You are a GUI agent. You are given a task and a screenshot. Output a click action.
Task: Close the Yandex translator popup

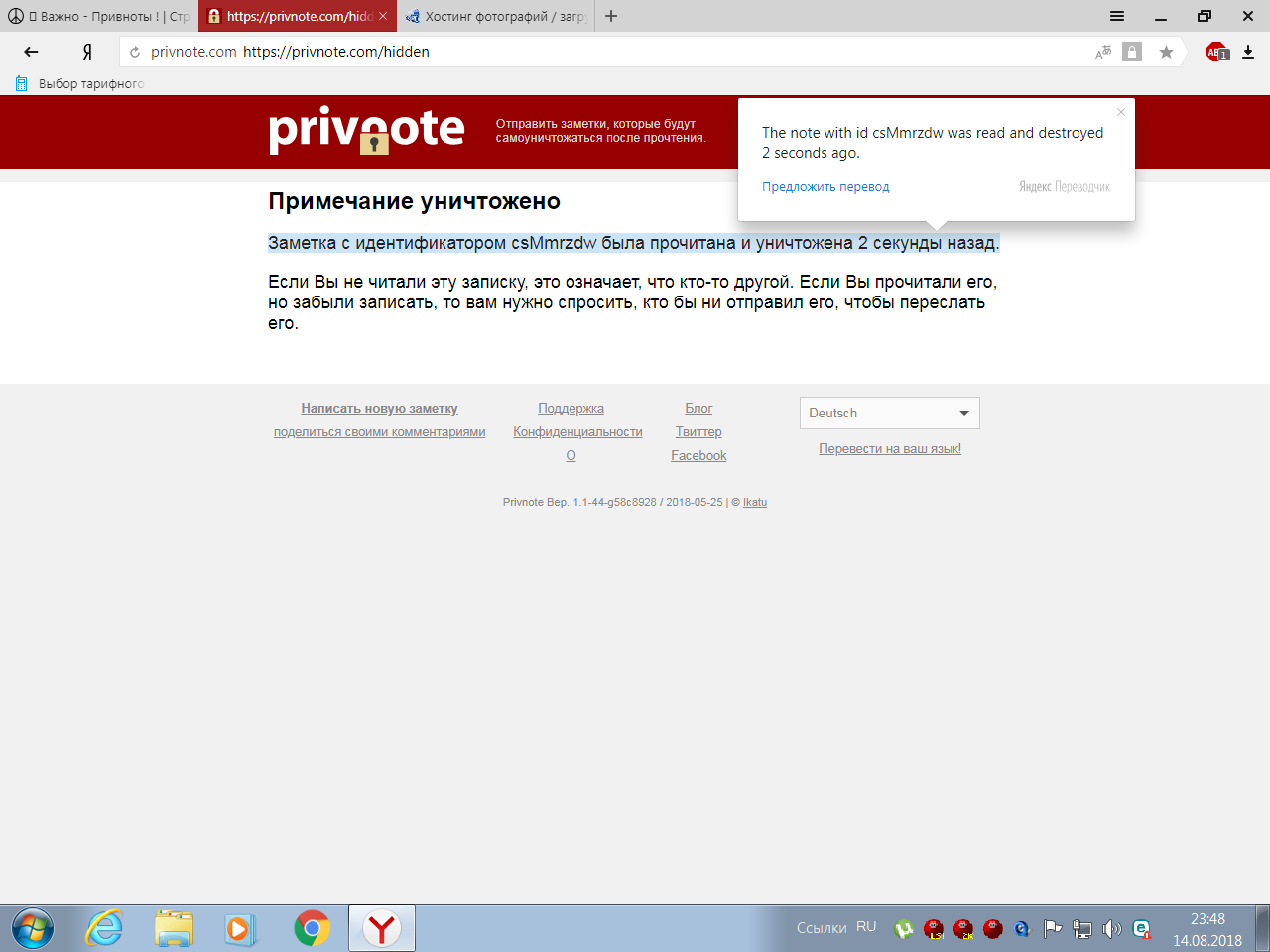(1121, 112)
